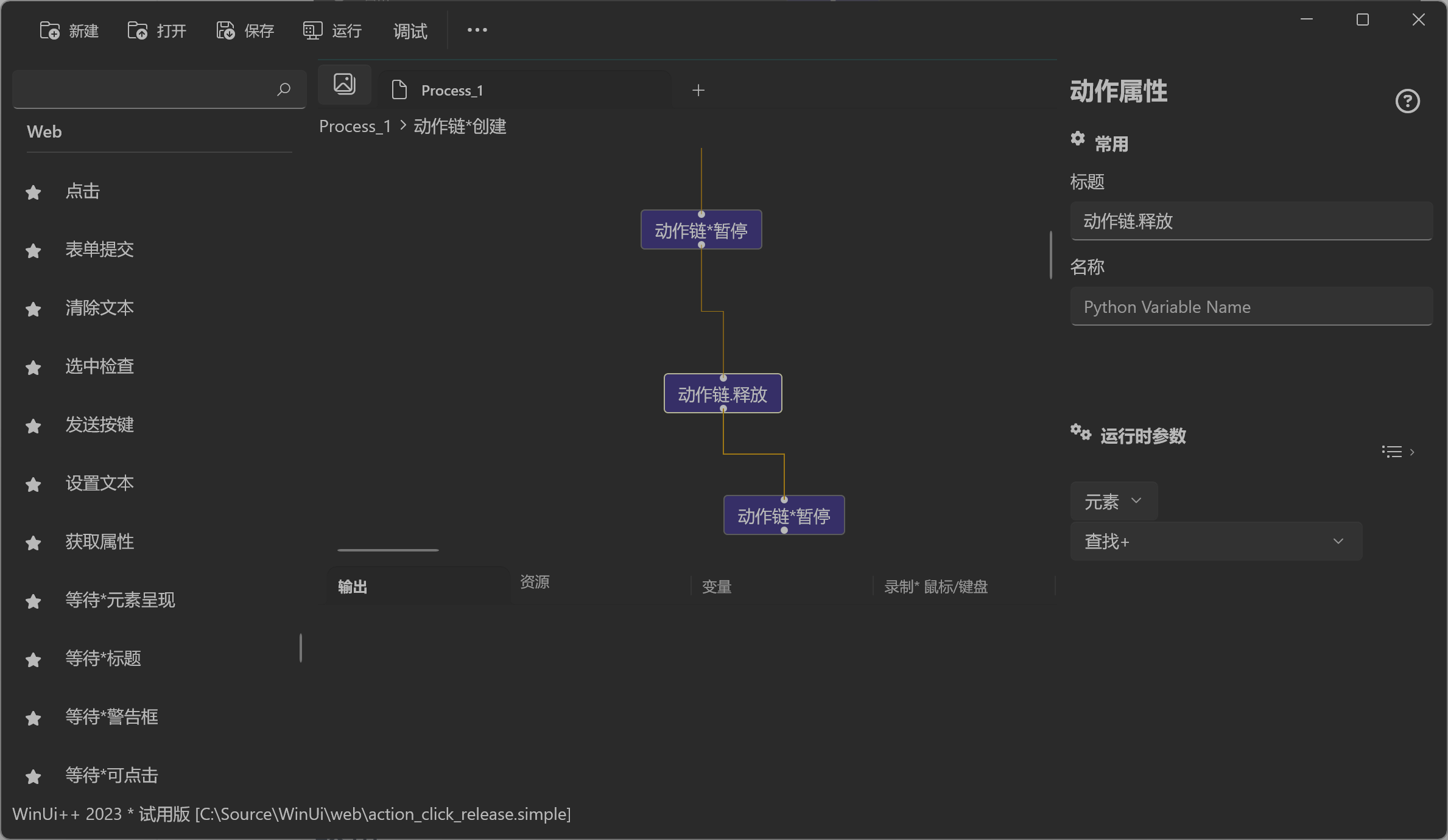Create a new file with 新建 icon

point(50,30)
